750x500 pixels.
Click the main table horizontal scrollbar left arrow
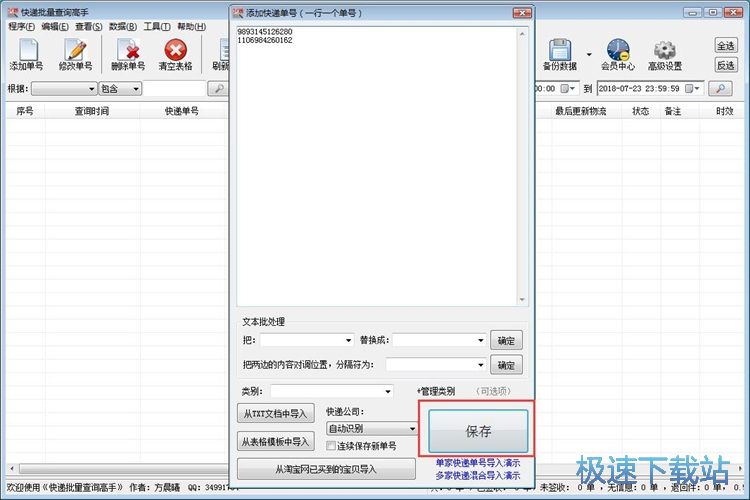(12, 468)
